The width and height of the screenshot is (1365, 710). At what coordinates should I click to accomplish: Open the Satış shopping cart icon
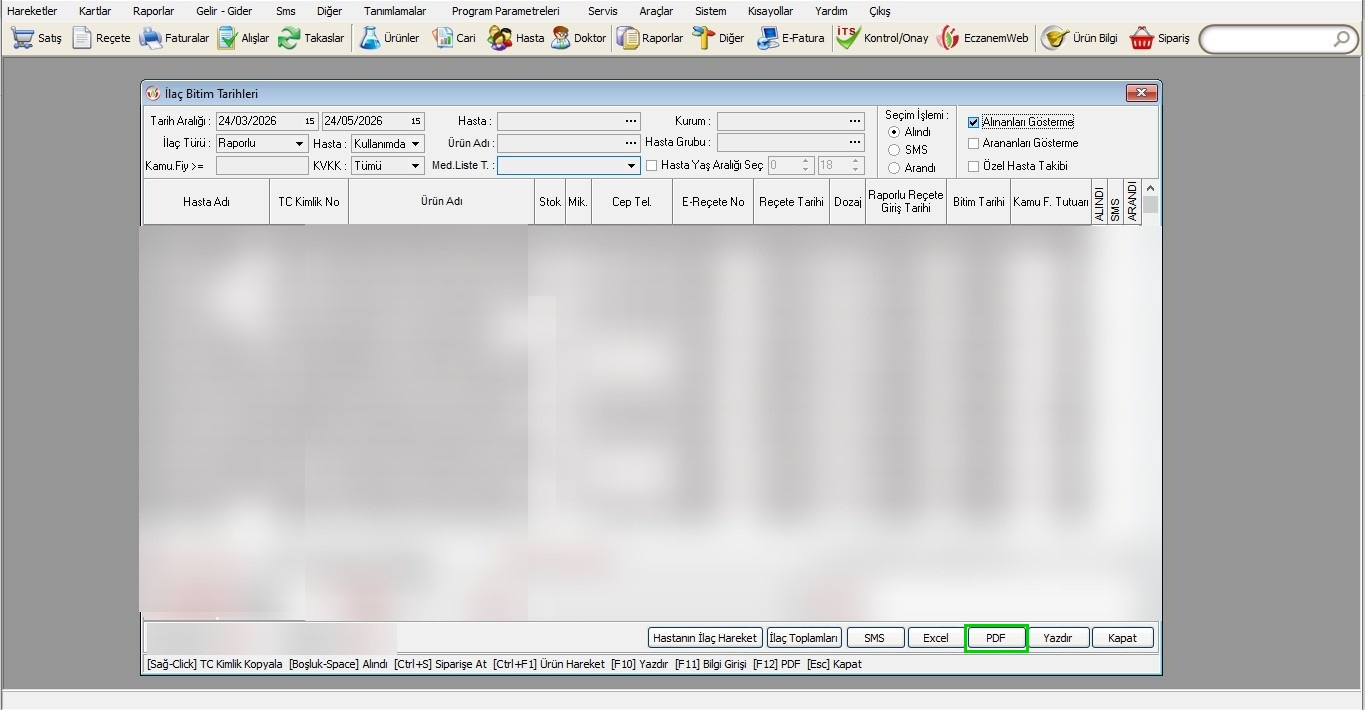point(22,38)
